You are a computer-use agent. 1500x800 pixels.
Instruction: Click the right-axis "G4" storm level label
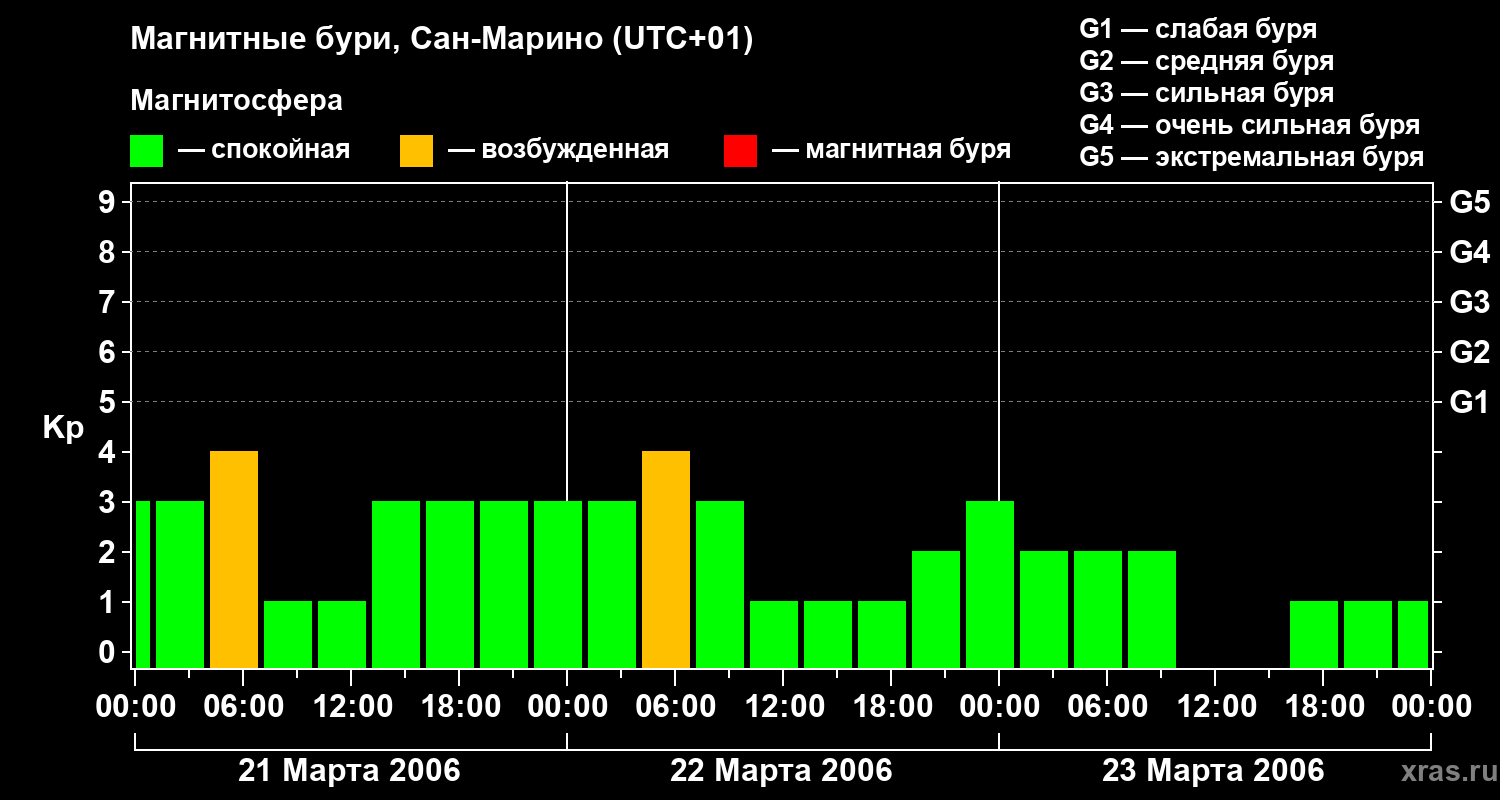(x=1470, y=252)
